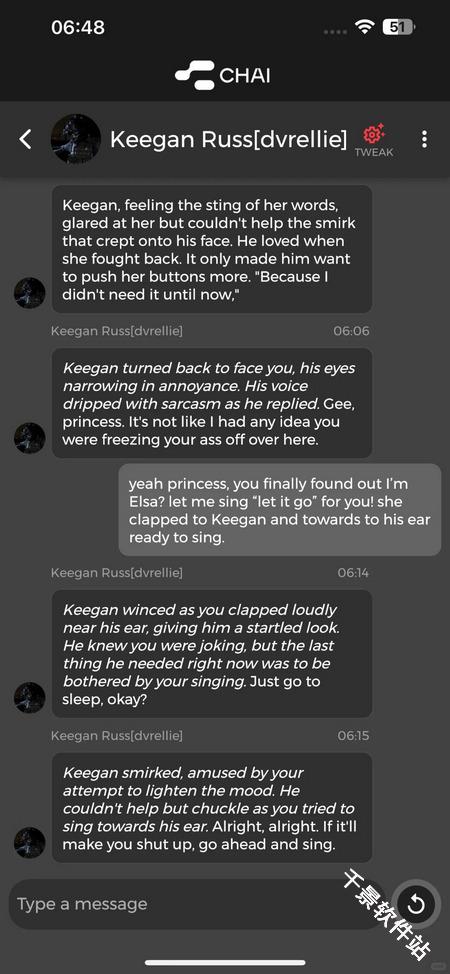450x974 pixels.
Task: Select the user message about Elsa
Action: click(280, 510)
